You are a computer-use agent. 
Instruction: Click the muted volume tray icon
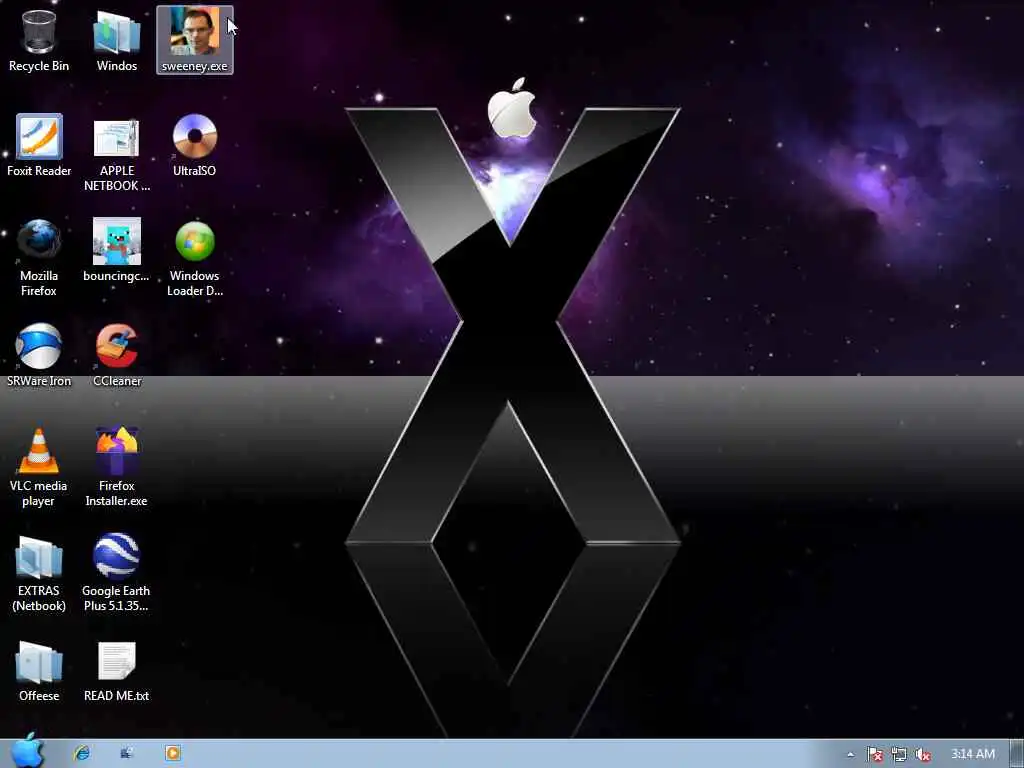click(x=923, y=754)
